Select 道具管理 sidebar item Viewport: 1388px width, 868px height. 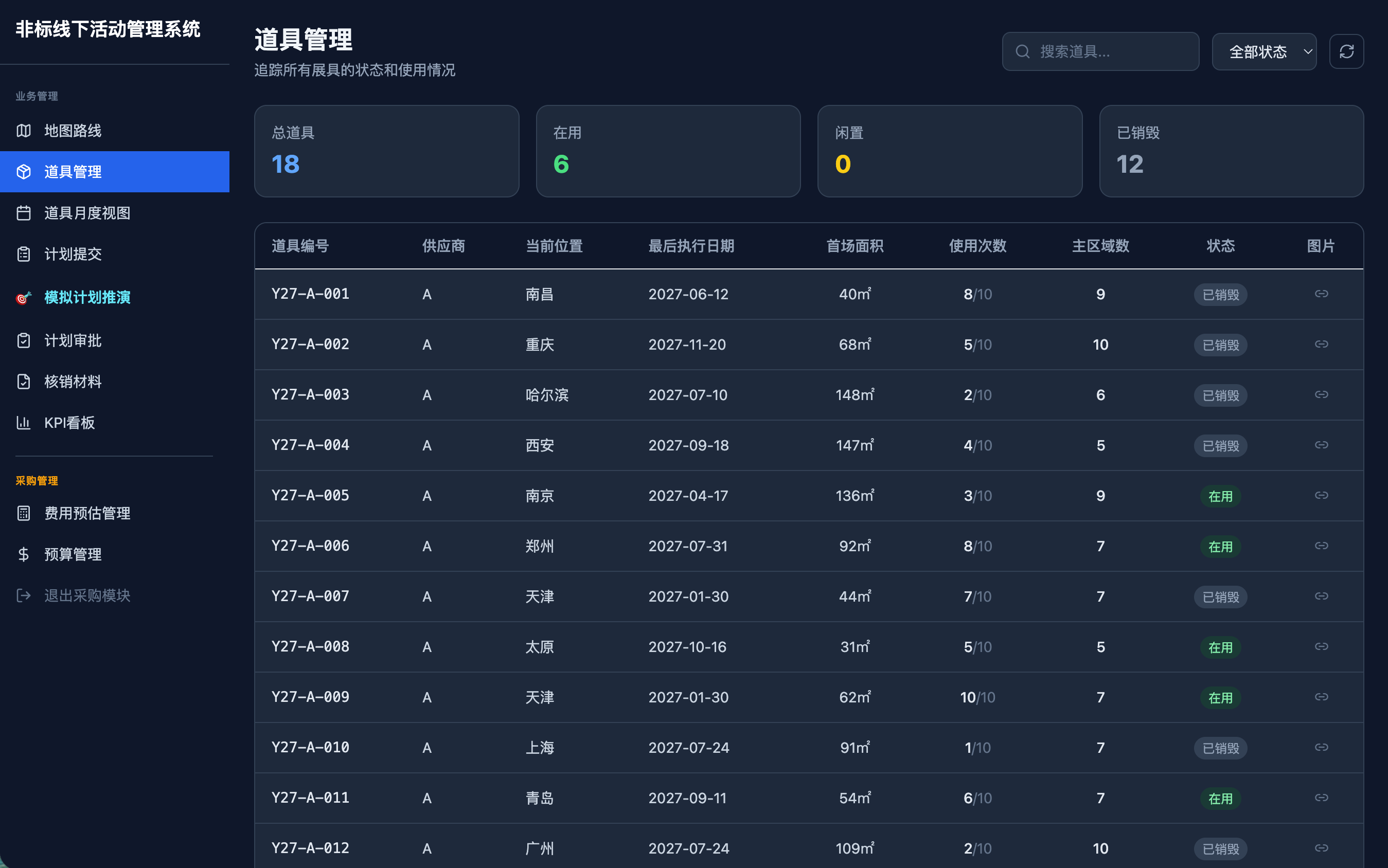pyautogui.click(x=115, y=172)
